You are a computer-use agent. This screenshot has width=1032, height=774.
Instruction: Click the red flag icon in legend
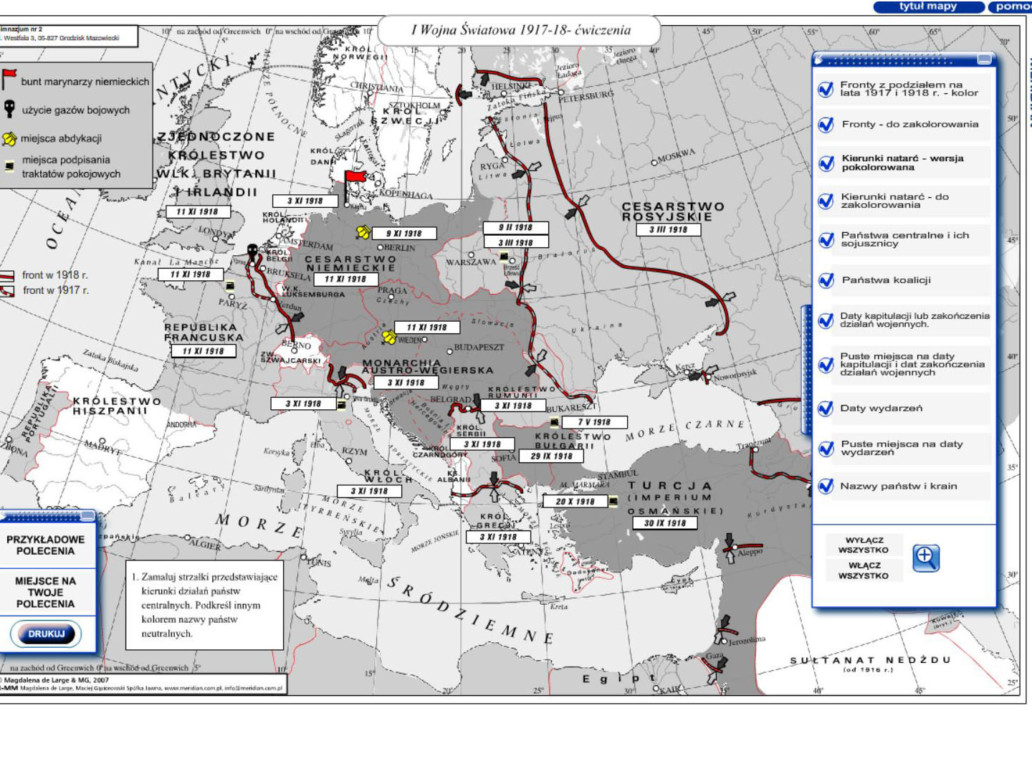pos(9,80)
